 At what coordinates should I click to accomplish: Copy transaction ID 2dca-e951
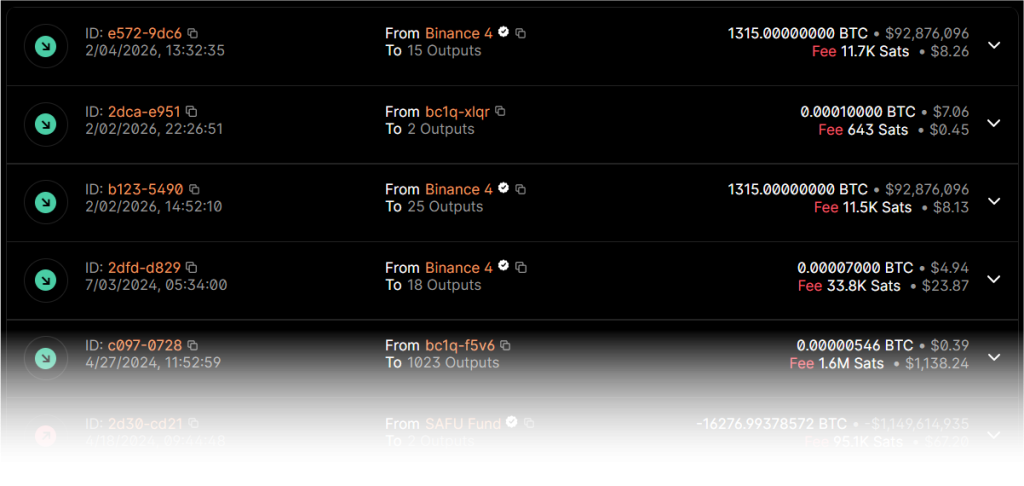(191, 111)
